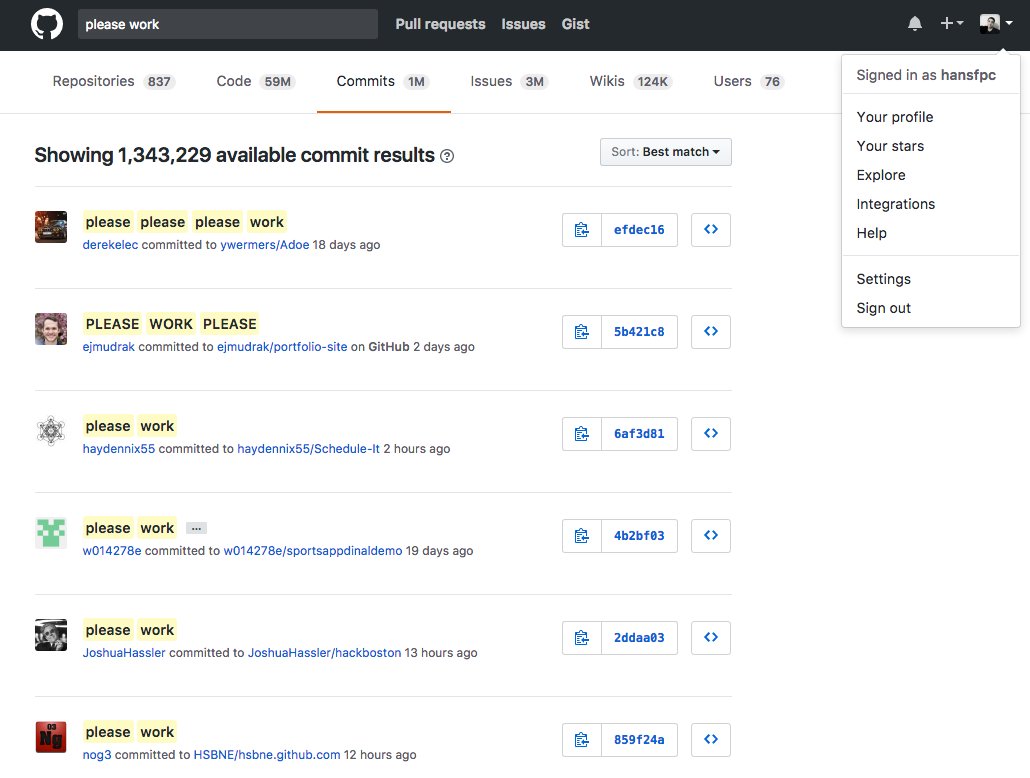Select Integrations in the user menu
The image size is (1030, 778).
pyautogui.click(x=930, y=204)
